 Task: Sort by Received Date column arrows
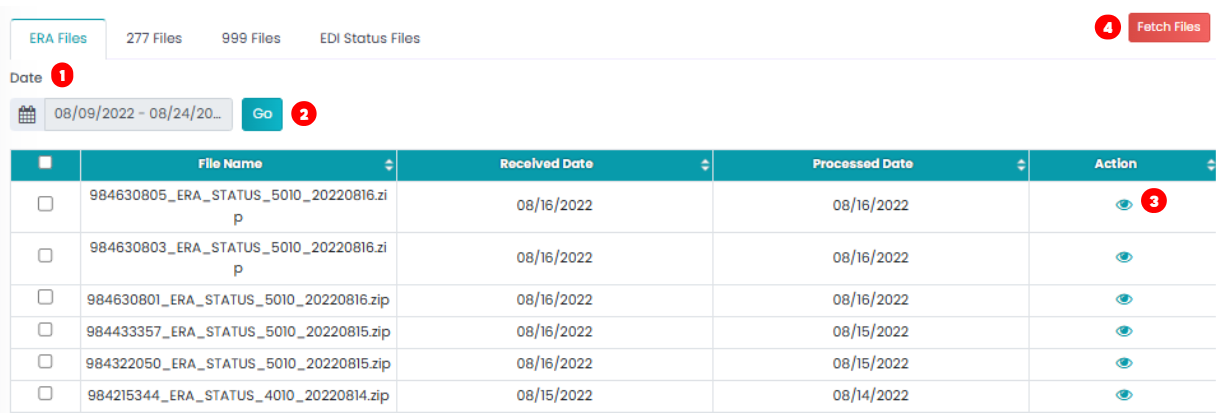click(x=705, y=164)
